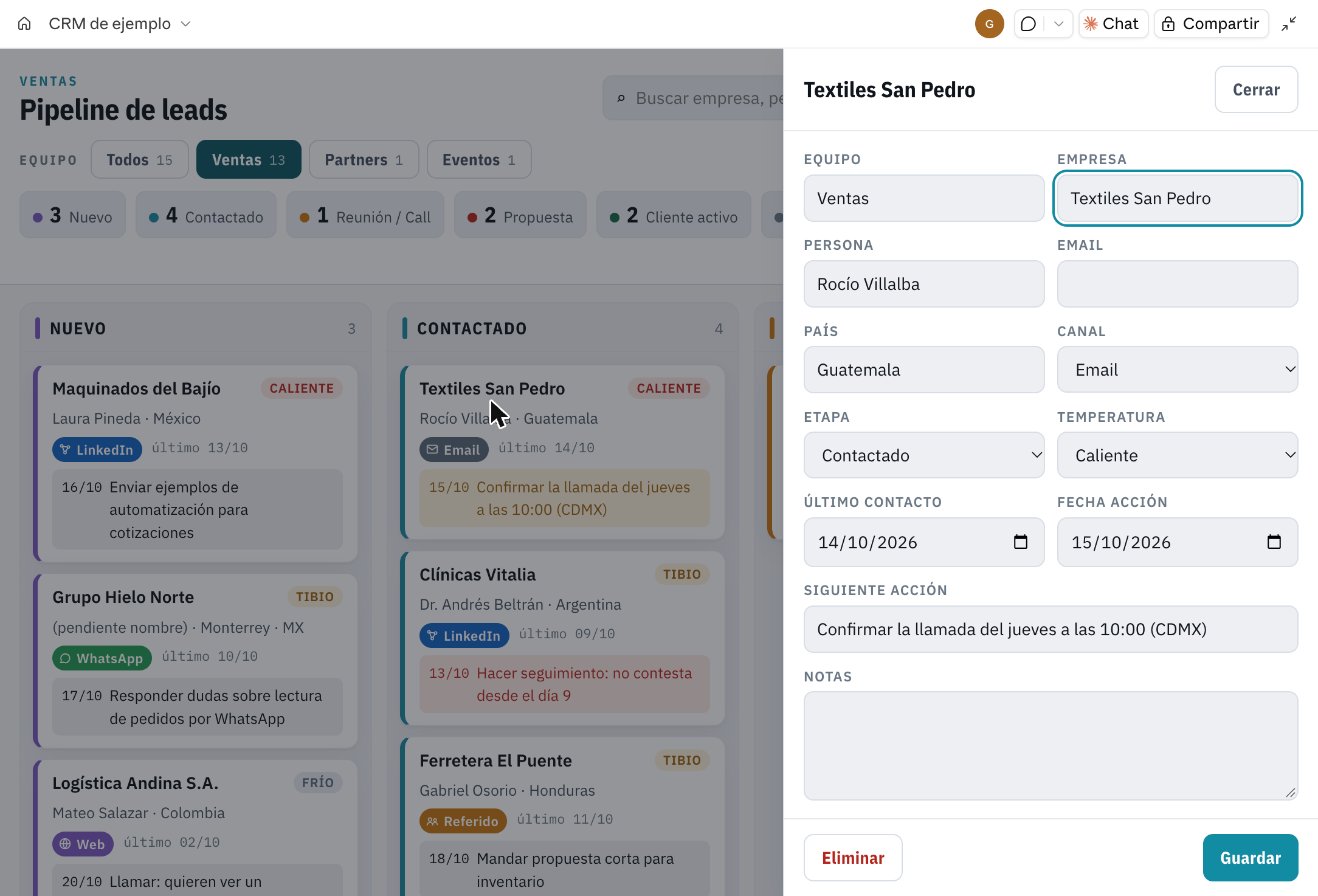
Task: Click the Contactado stage counter chip
Action: click(206, 215)
